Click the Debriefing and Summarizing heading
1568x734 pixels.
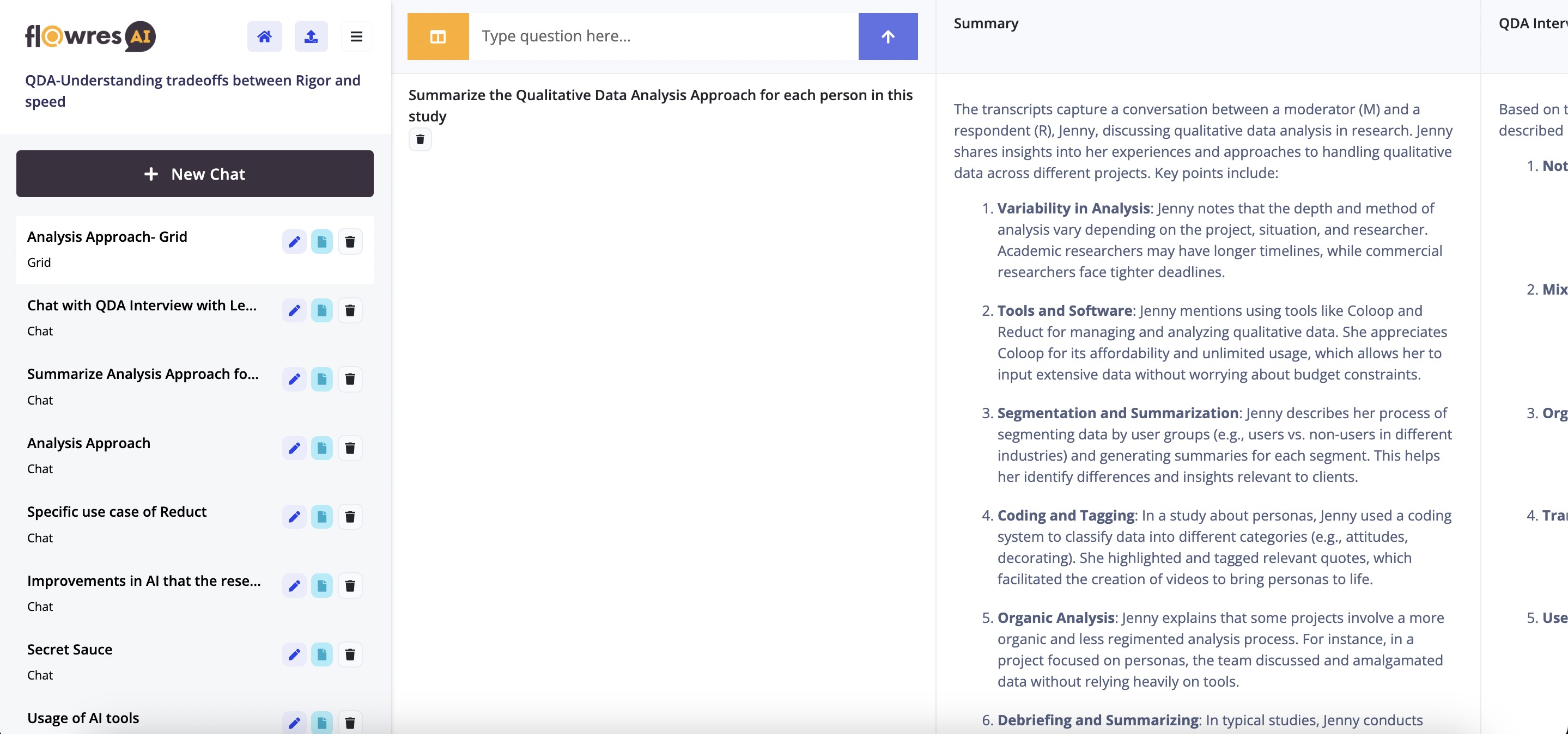1097,720
